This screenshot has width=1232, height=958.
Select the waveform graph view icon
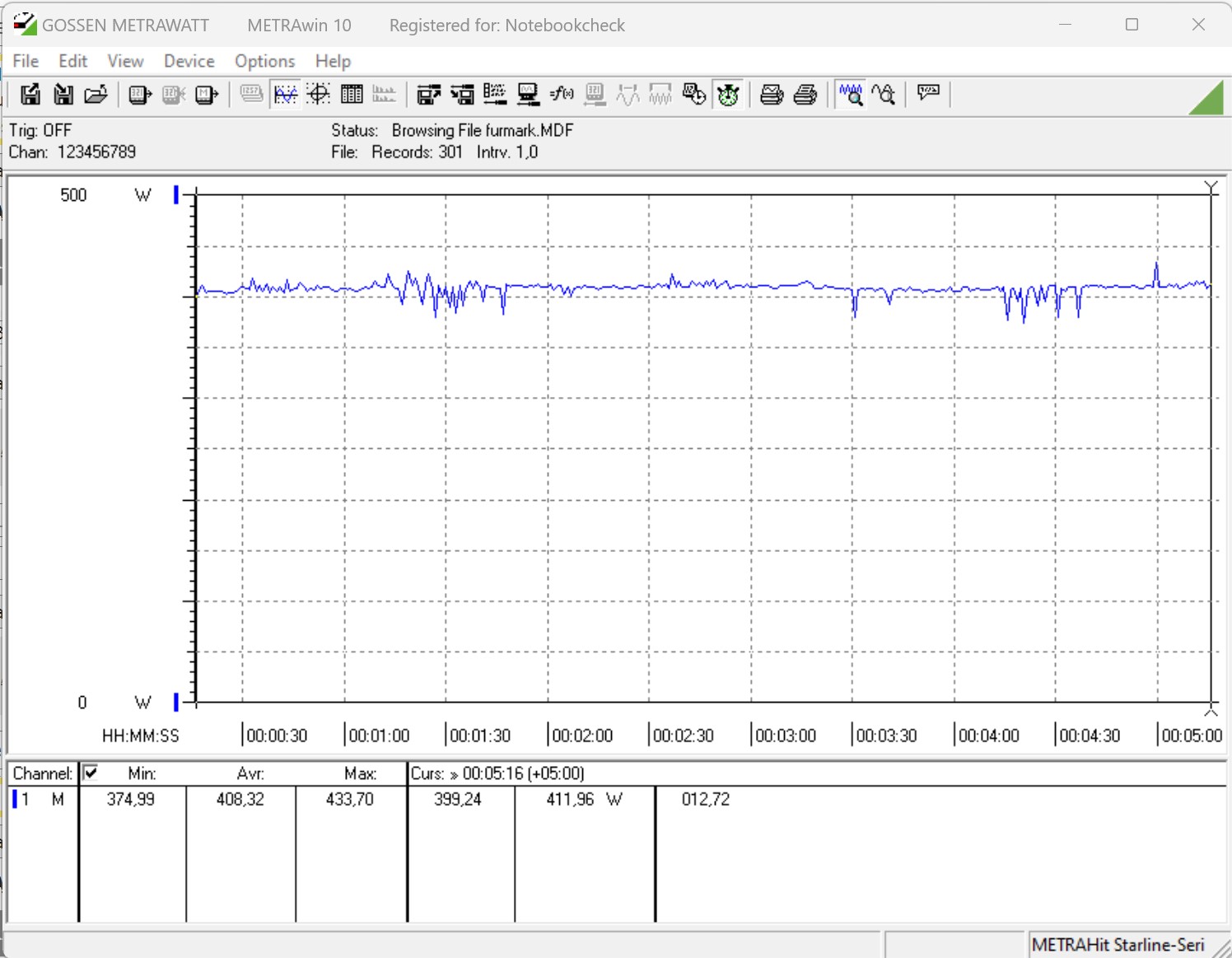point(285,95)
